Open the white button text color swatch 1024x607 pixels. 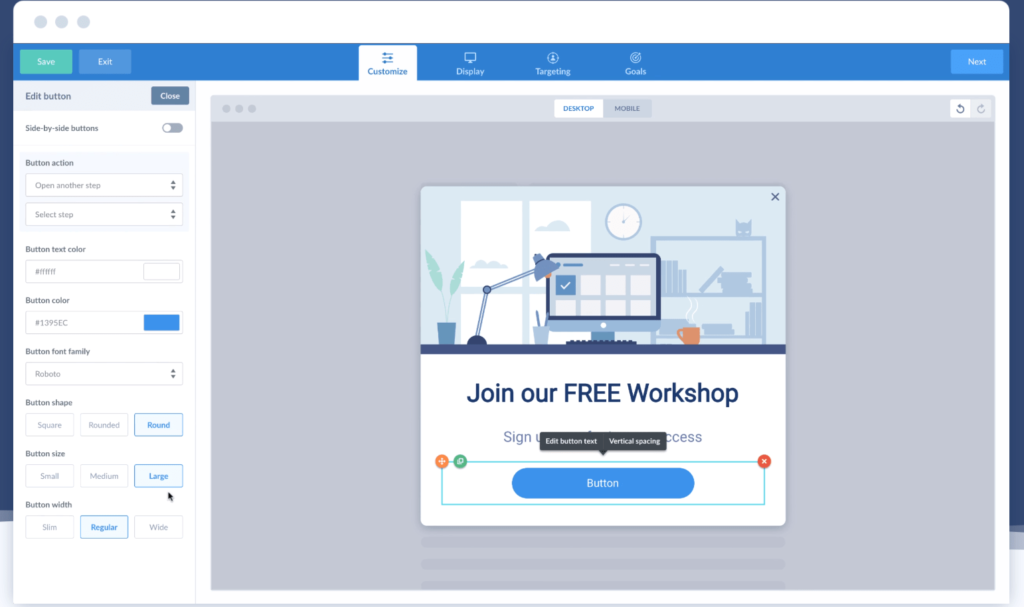click(x=161, y=271)
